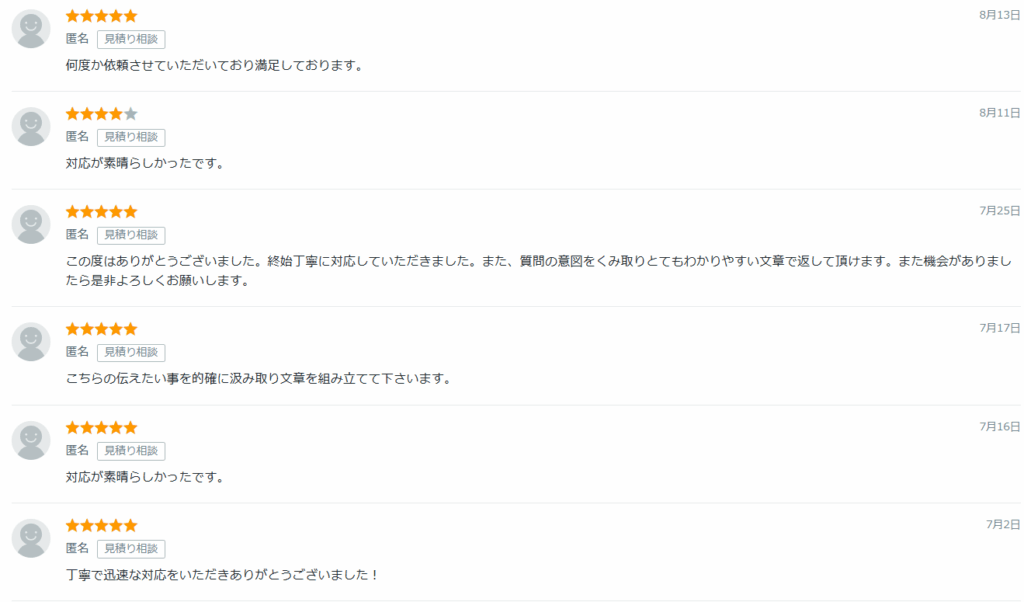This screenshot has width=1024, height=602.
Task: Select the 見積り相談 tag on the 8月13日 review
Action: click(x=131, y=39)
